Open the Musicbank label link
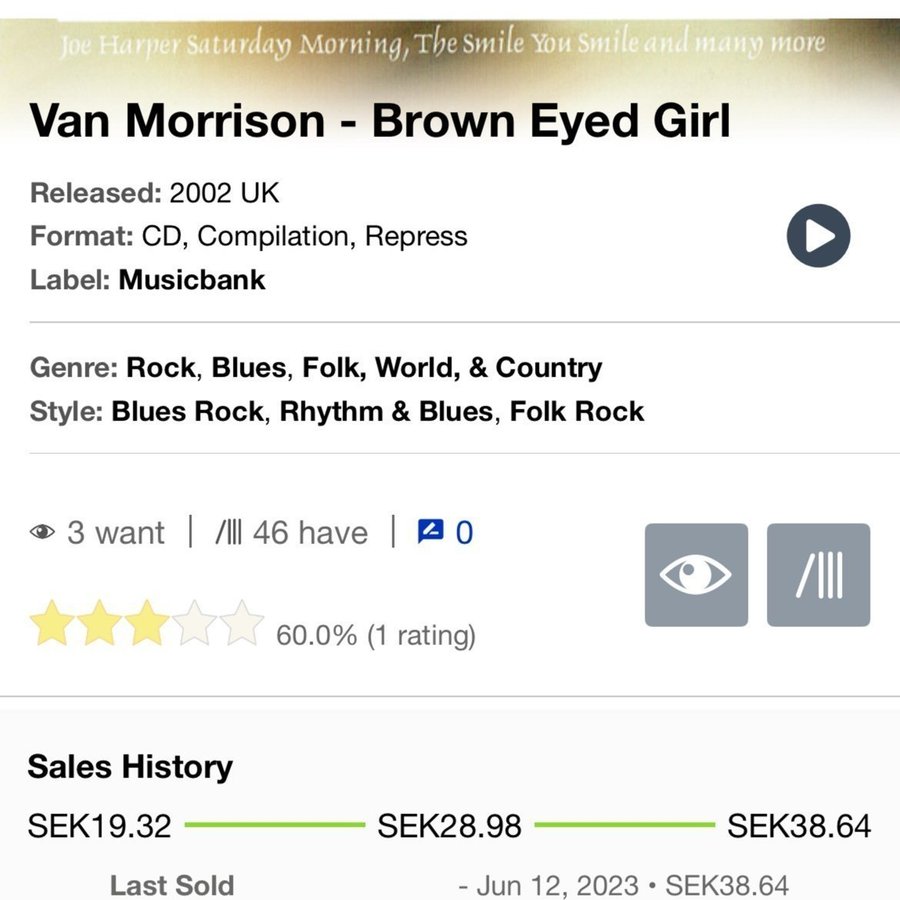Screen dimensions: 900x900 192,279
